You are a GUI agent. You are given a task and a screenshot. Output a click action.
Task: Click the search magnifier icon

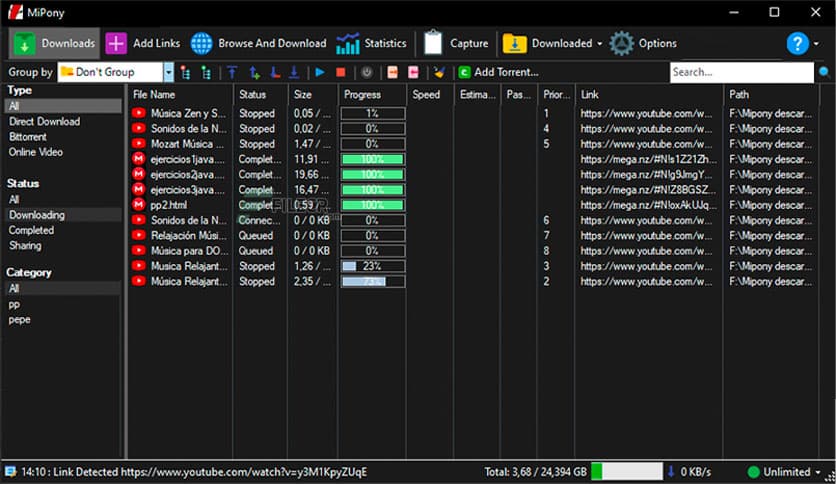coord(824,72)
